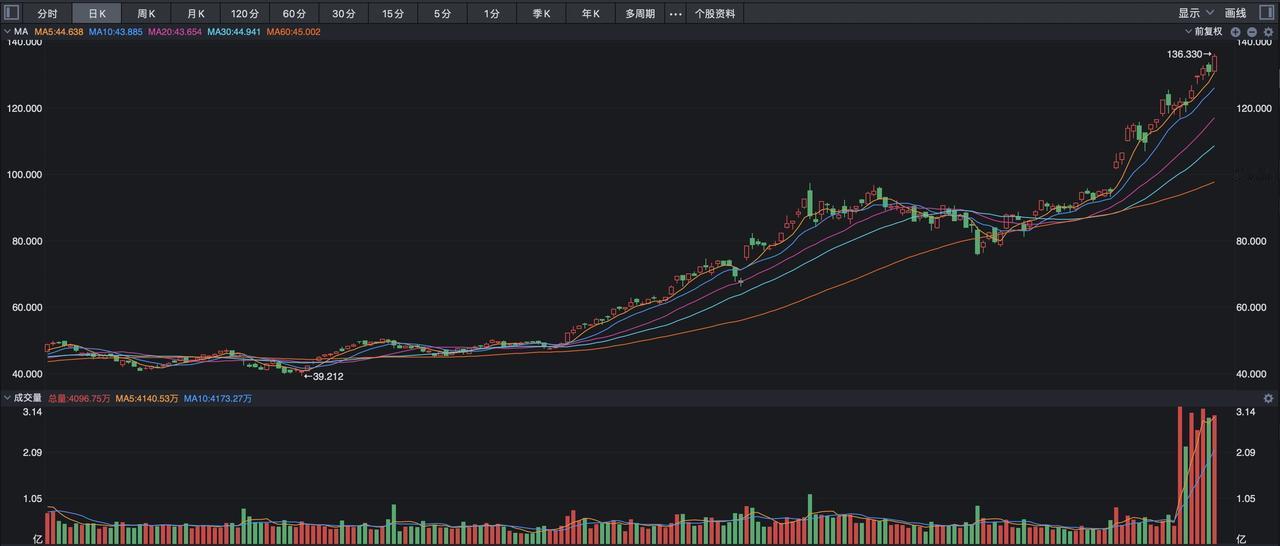Select the 1分 period tab
The height and width of the screenshot is (546, 1280).
[491, 14]
